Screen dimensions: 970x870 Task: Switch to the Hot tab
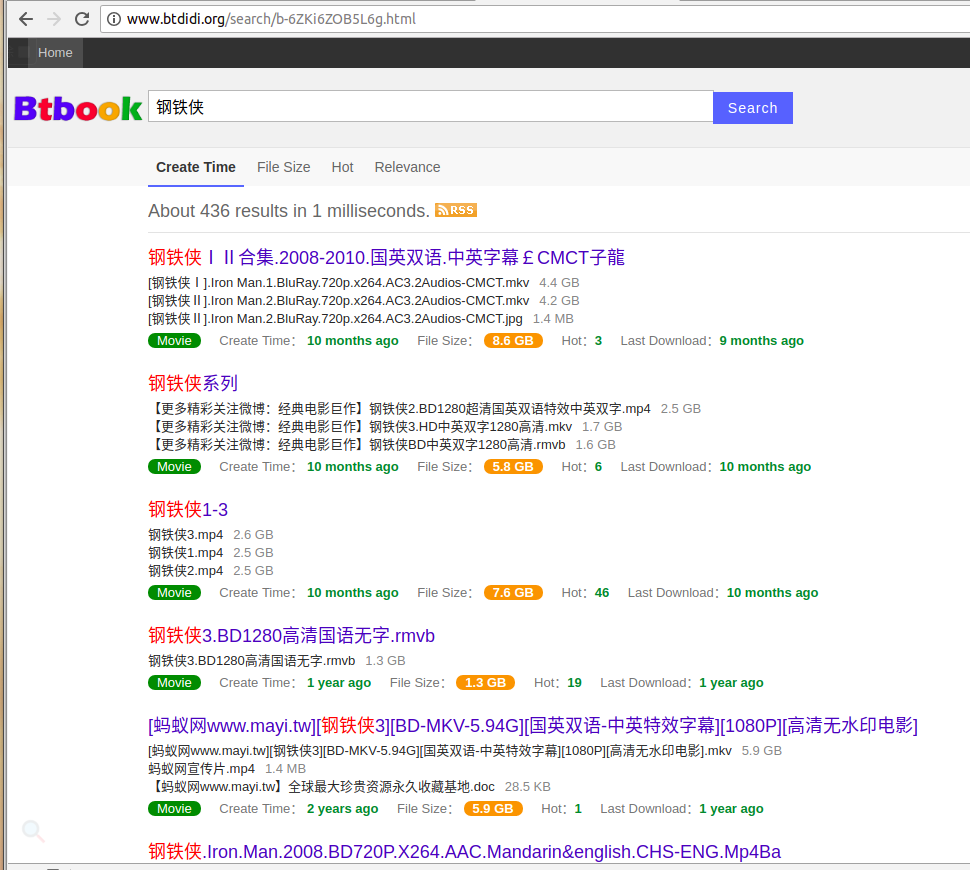pyautogui.click(x=342, y=167)
